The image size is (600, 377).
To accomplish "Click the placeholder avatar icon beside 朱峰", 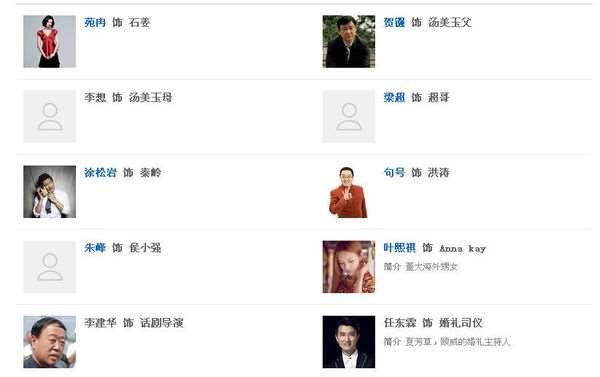I will (50, 267).
